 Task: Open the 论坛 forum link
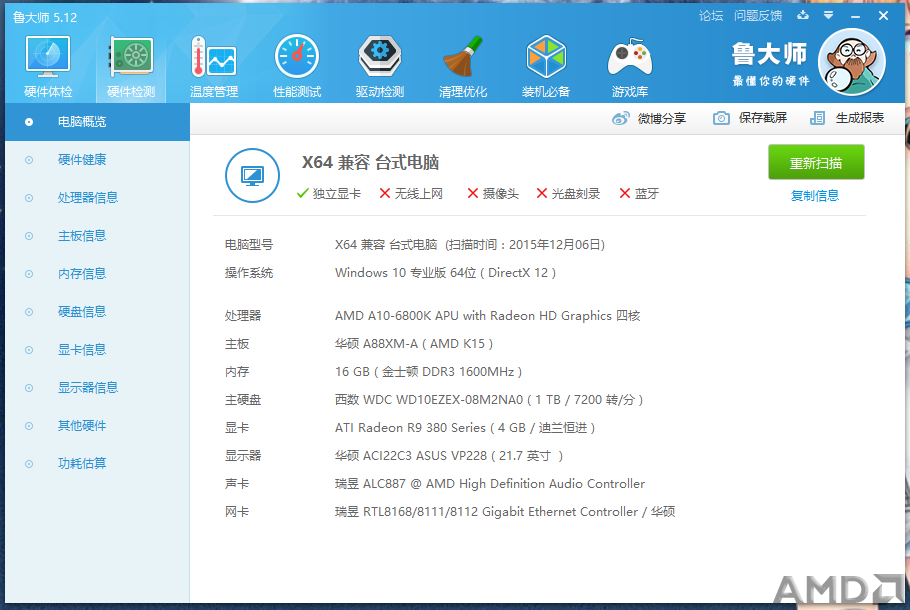(711, 16)
